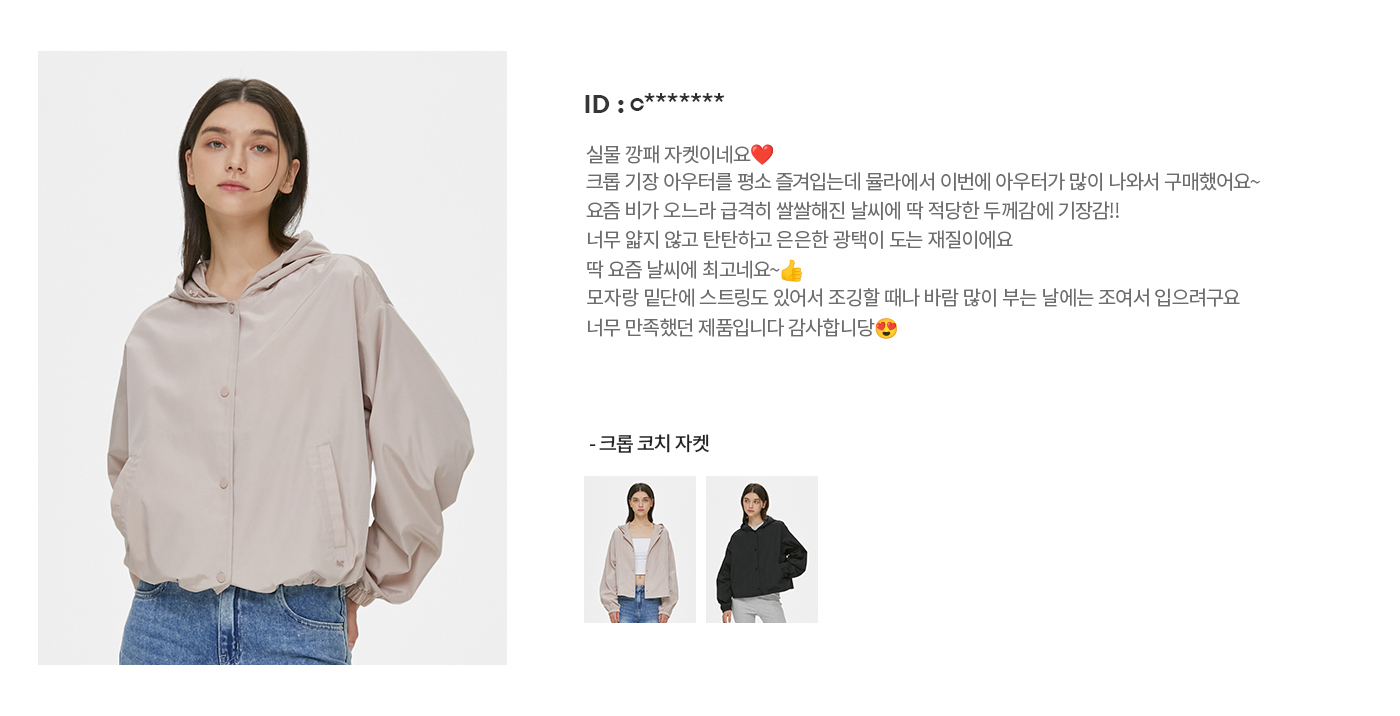Image resolution: width=1400 pixels, height=716 pixels.
Task: Click the reviewer ID c*******
Action: point(654,104)
